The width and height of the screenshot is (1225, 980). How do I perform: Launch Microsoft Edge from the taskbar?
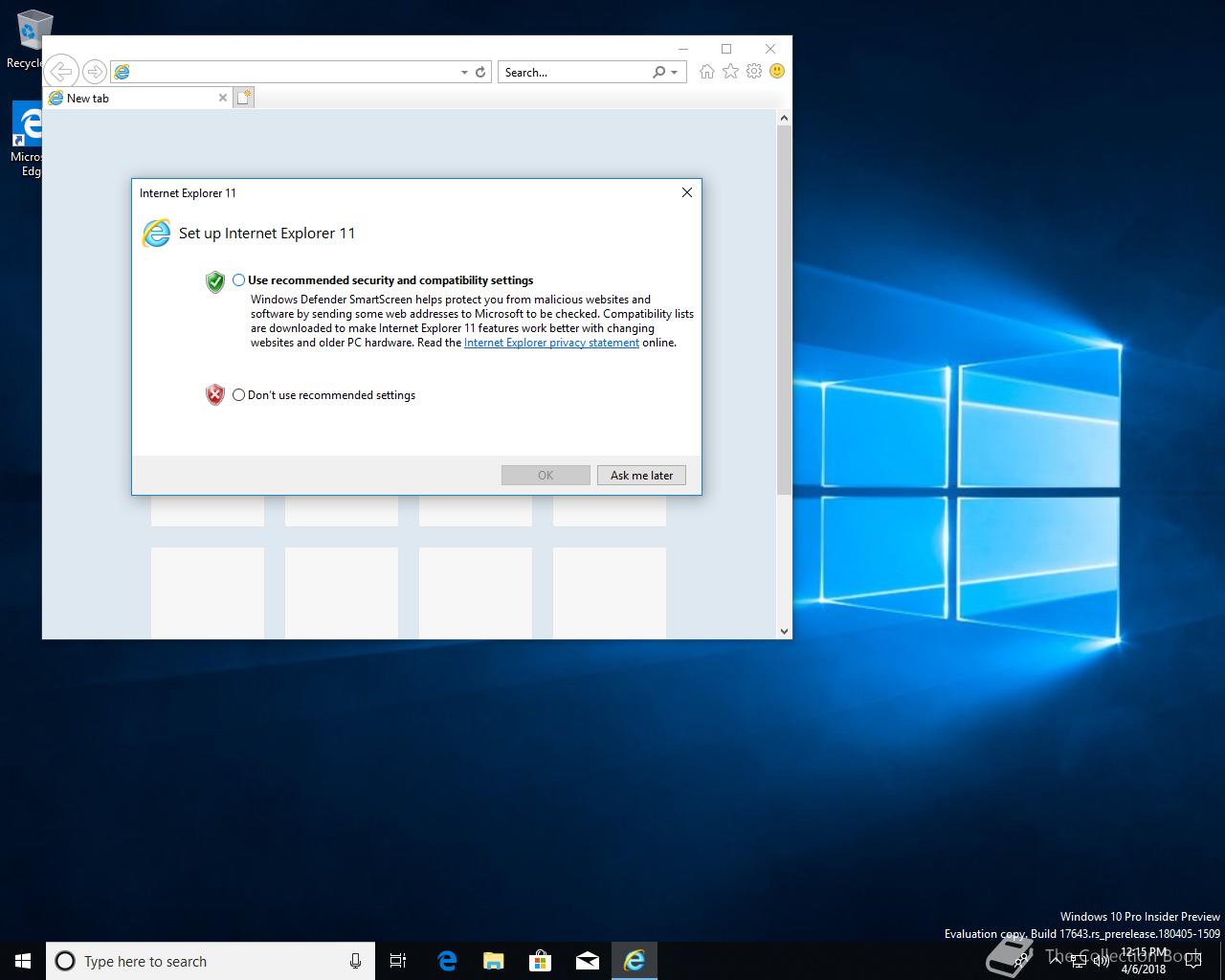[x=447, y=961]
